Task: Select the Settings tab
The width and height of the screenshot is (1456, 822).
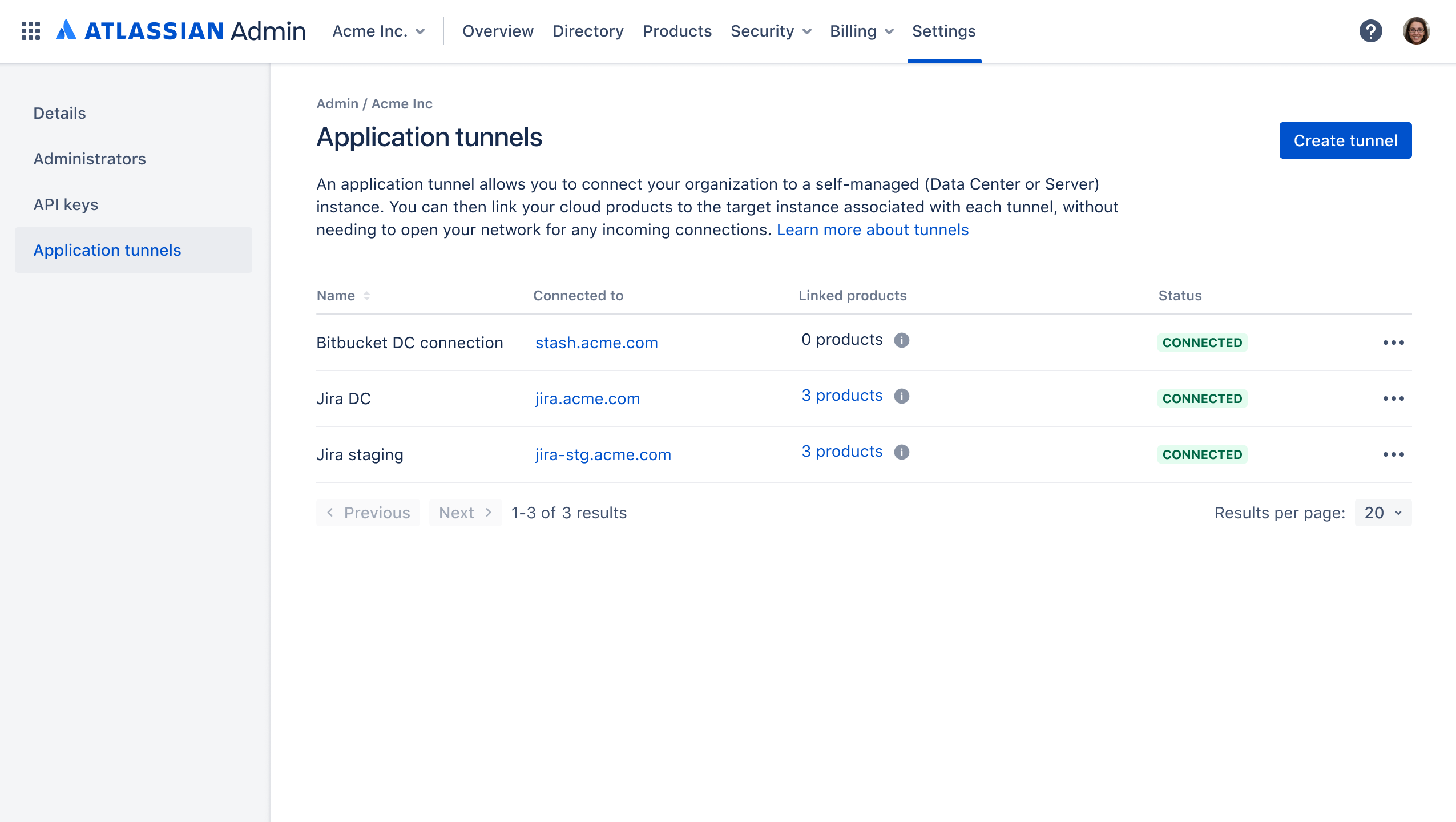Action: tap(944, 31)
